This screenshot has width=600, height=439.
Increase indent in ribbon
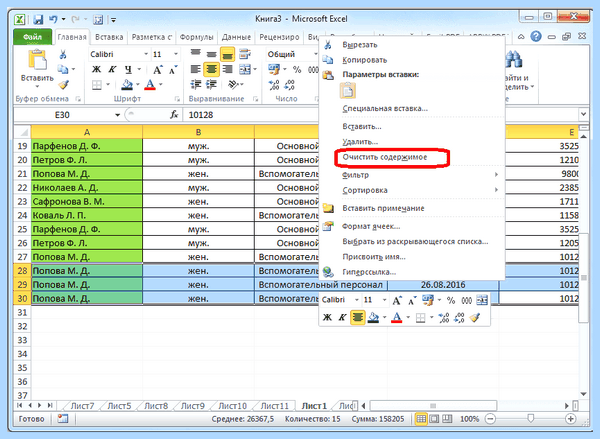(211, 84)
